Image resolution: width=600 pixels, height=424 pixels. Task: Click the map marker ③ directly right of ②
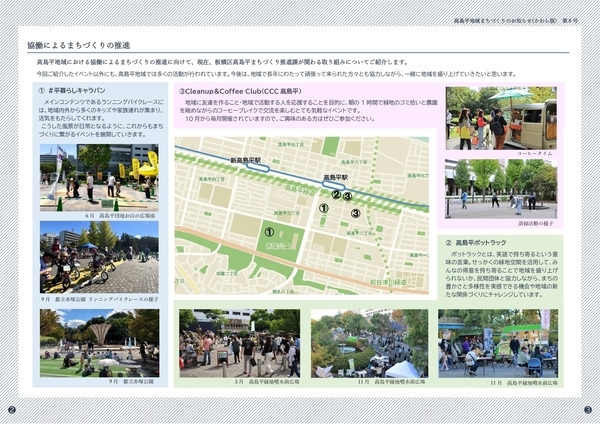tap(347, 196)
